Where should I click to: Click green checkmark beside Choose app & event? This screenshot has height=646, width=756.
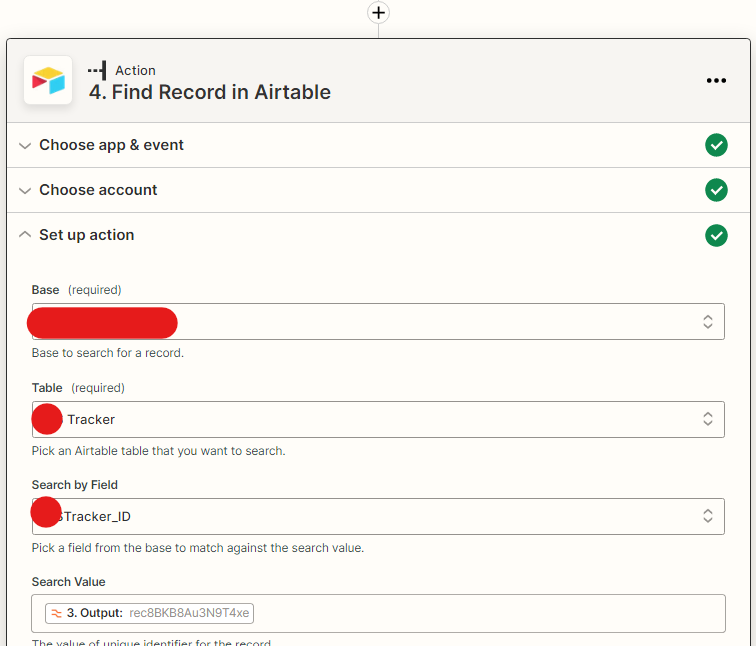pyautogui.click(x=716, y=145)
